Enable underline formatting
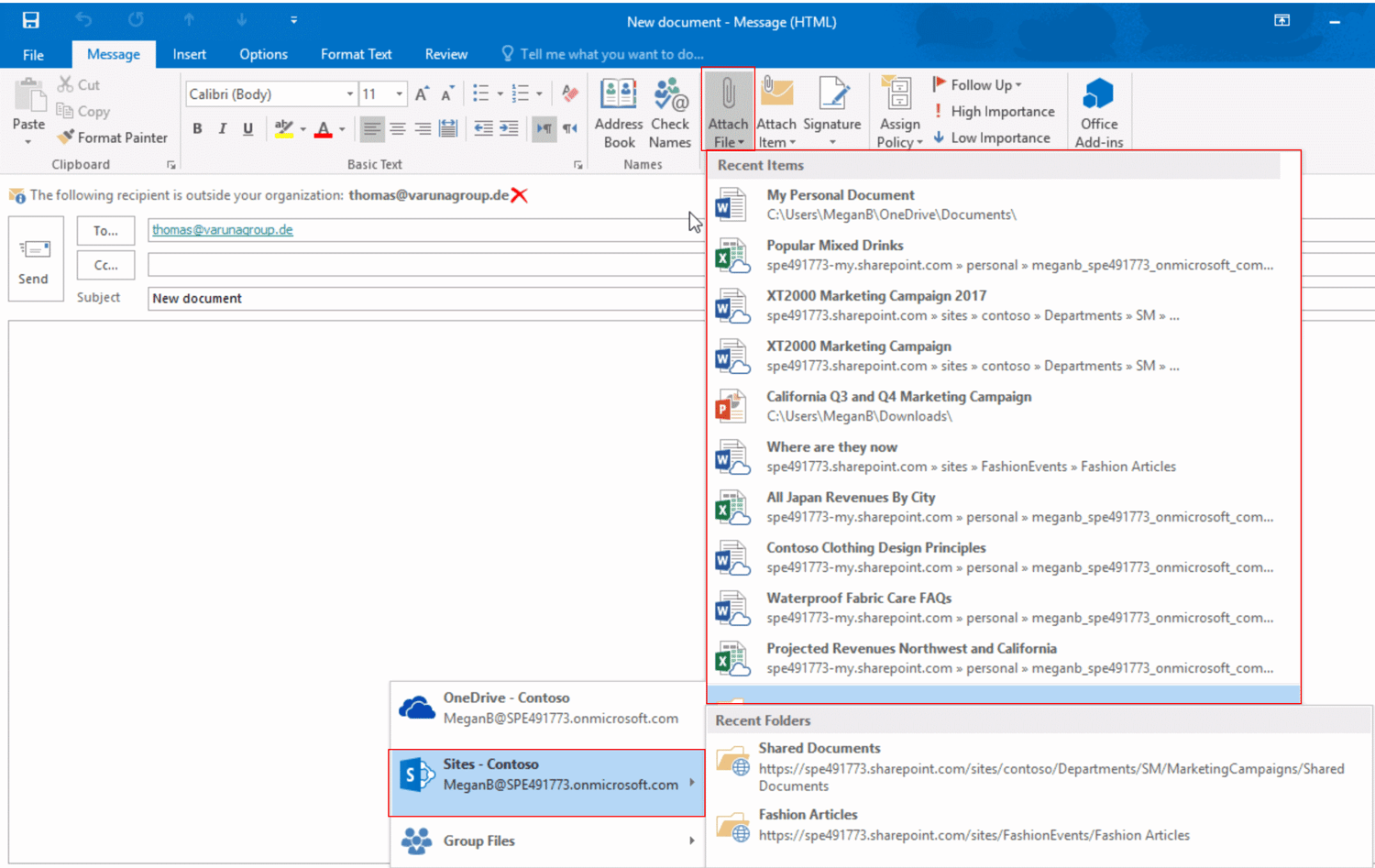The width and height of the screenshot is (1375, 868). tap(247, 128)
